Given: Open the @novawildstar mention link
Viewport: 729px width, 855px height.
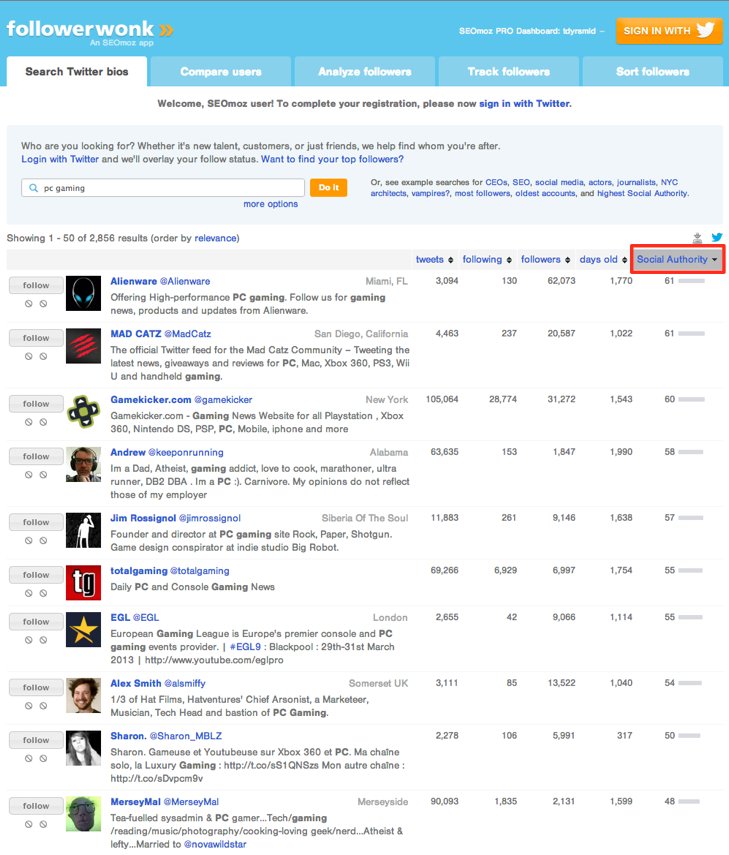Looking at the screenshot, I should click(215, 844).
